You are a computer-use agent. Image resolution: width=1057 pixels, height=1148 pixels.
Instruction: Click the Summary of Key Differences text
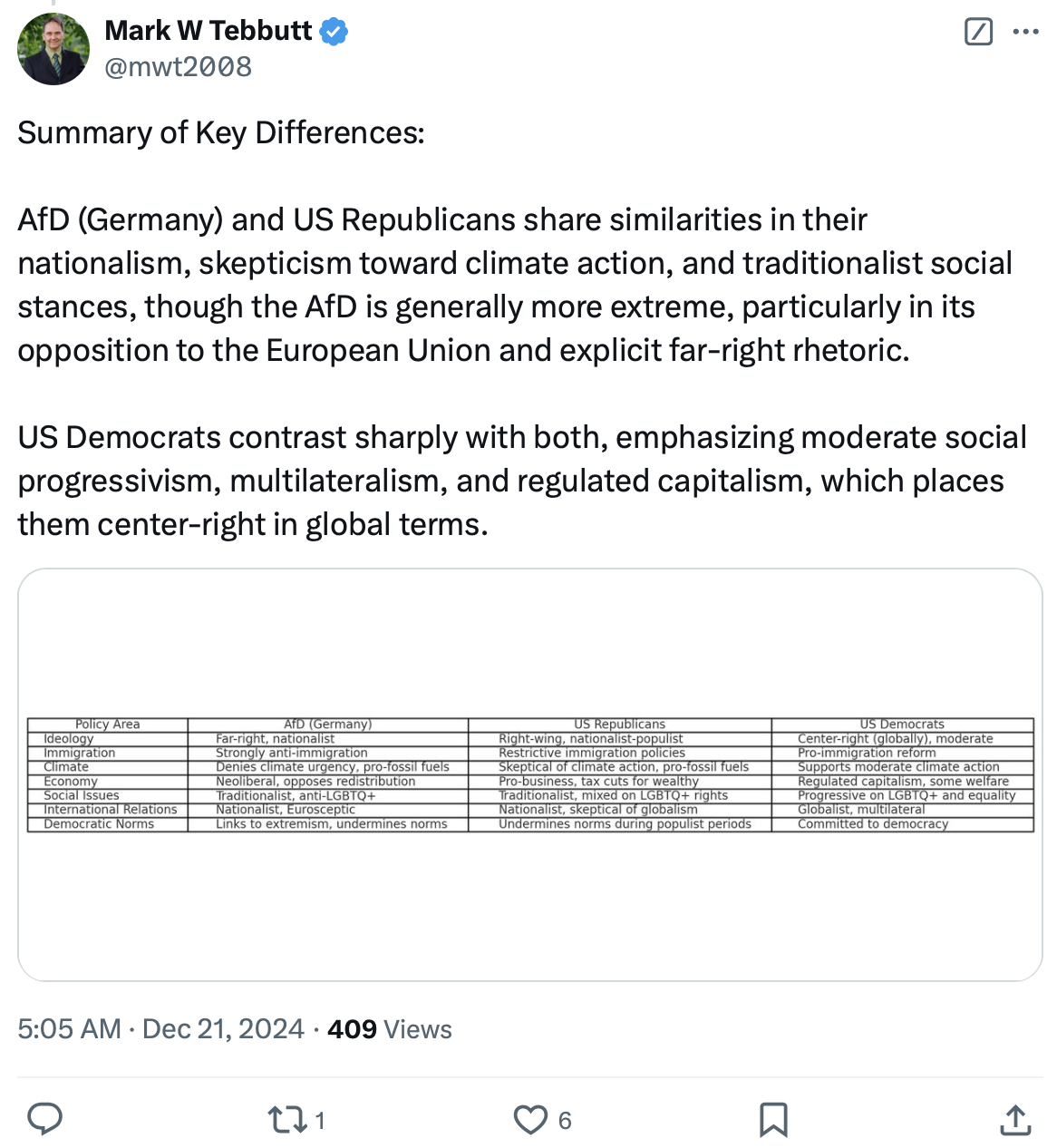[221, 133]
